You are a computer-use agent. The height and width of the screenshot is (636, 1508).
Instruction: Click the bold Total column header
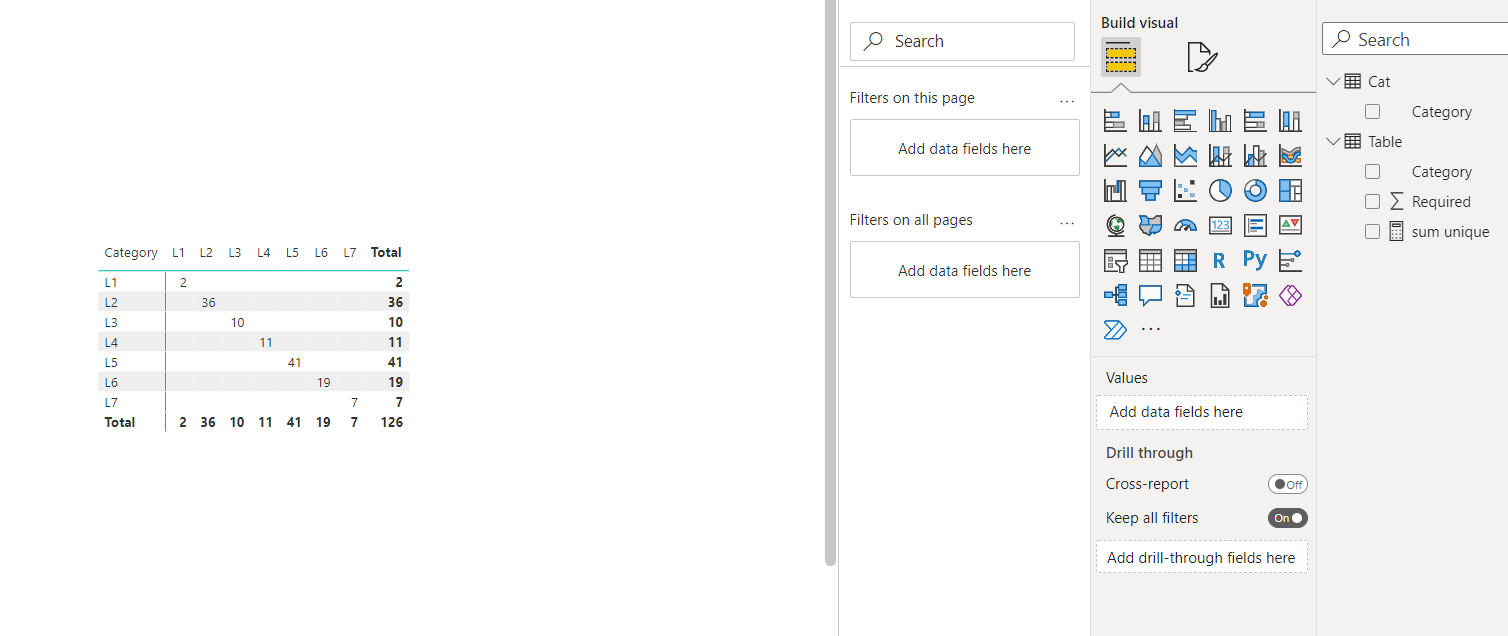[386, 253]
